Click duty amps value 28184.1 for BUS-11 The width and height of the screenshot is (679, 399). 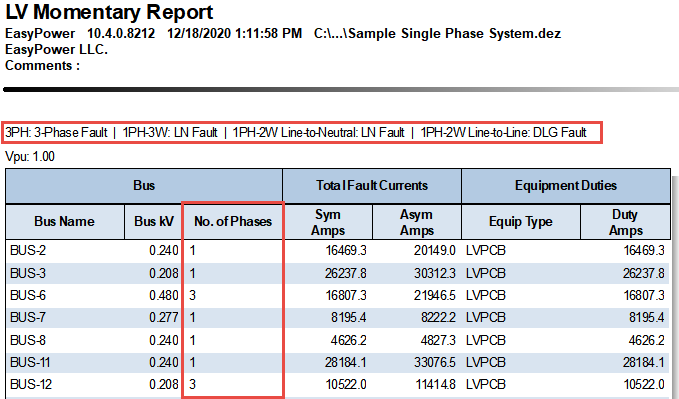click(x=643, y=362)
